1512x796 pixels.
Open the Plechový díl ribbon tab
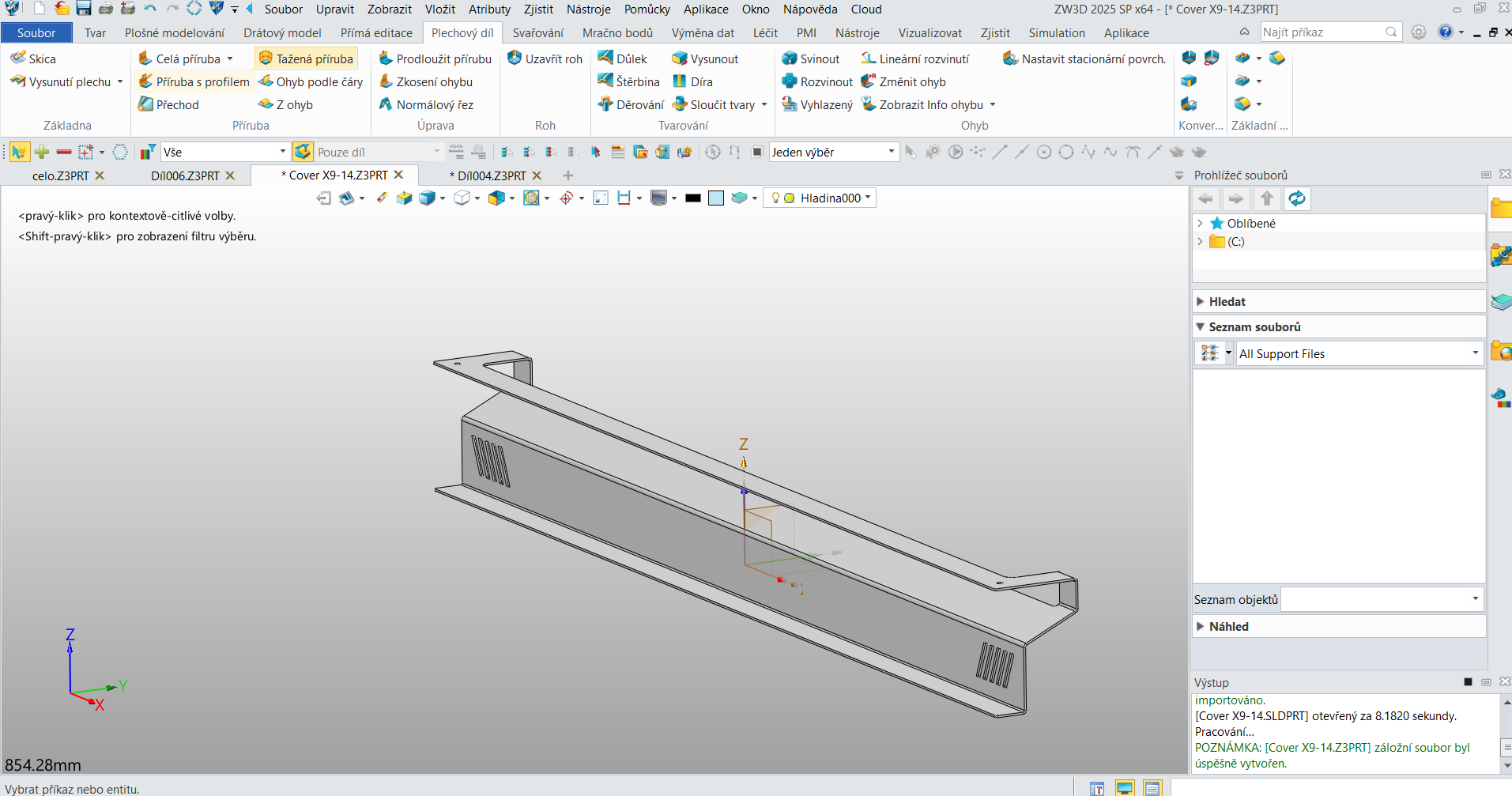pyautogui.click(x=462, y=32)
